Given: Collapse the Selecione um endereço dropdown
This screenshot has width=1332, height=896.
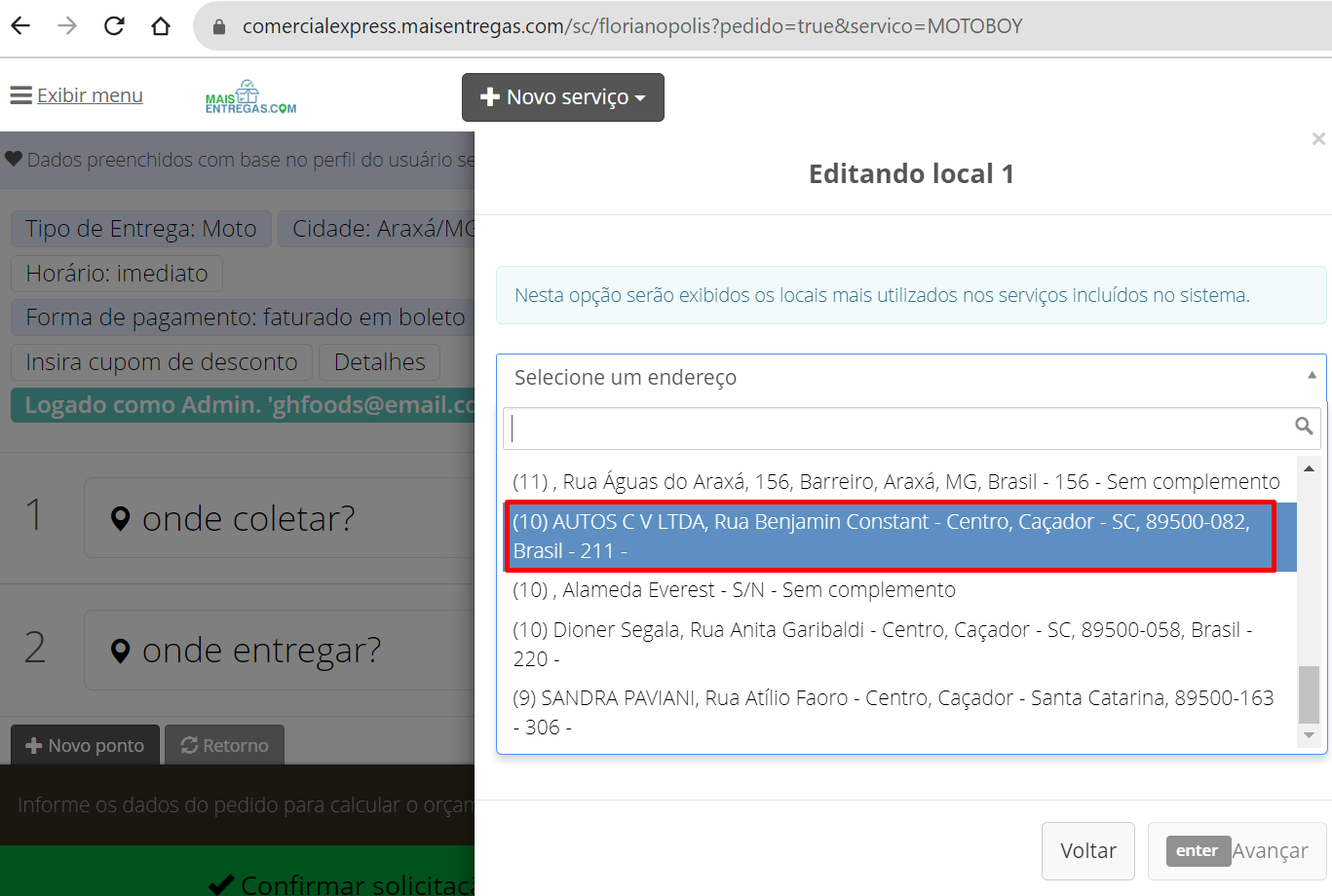Looking at the screenshot, I should click(x=911, y=377).
